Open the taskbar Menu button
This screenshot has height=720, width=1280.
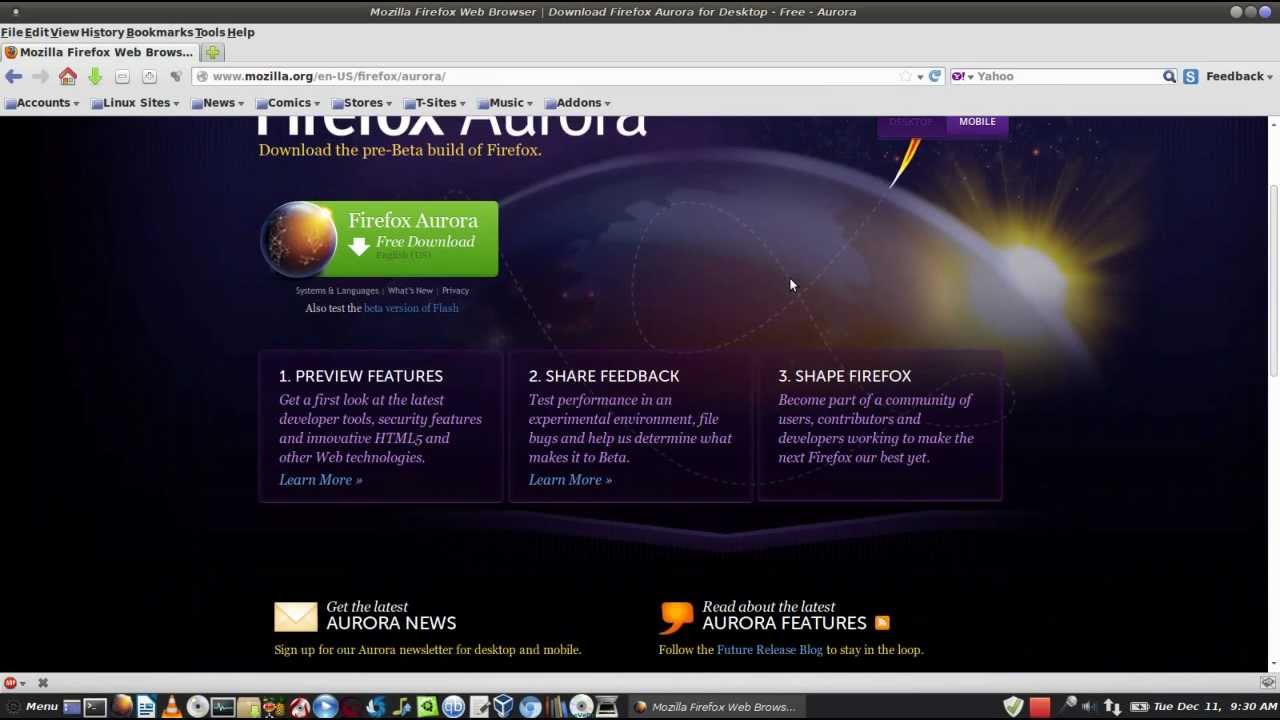tap(31, 707)
